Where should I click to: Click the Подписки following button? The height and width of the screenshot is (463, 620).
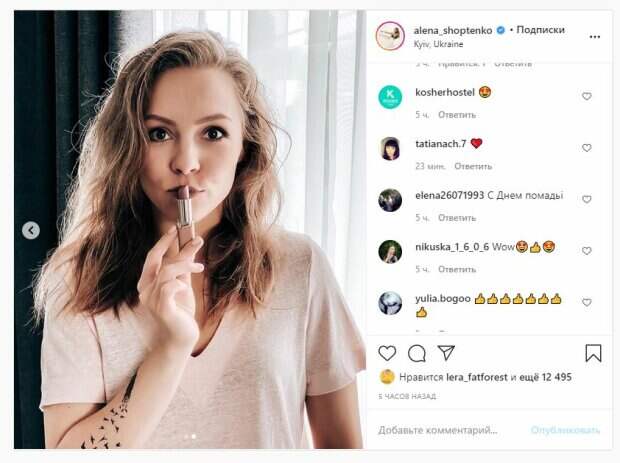pos(541,30)
